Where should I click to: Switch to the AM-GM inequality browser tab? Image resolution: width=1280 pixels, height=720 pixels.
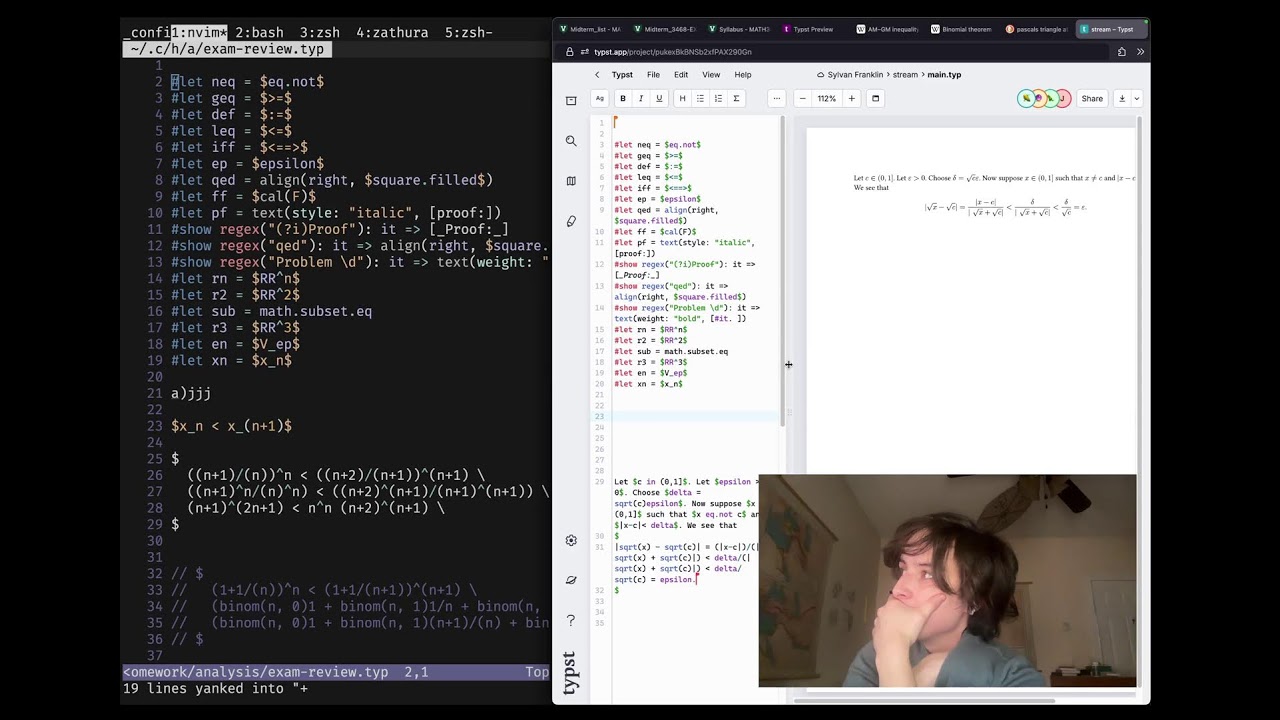tap(887, 29)
